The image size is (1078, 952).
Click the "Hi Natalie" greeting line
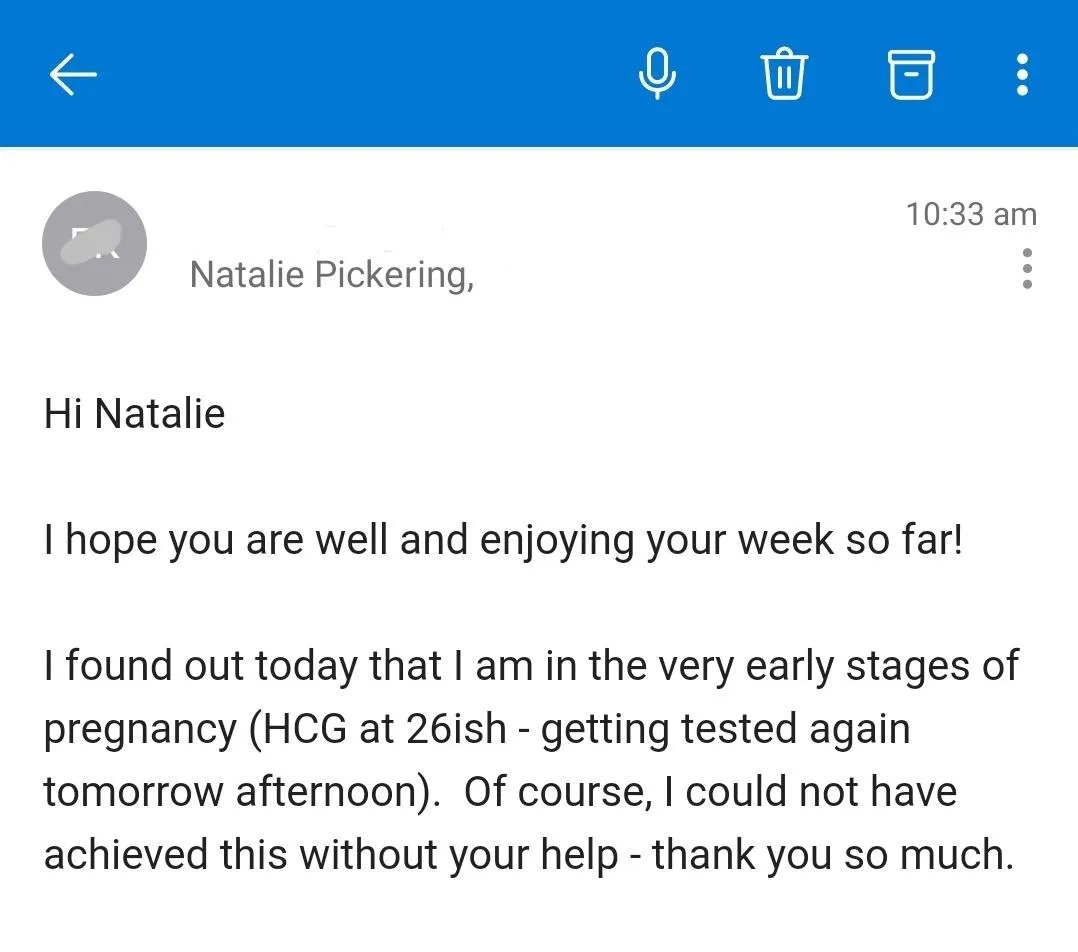tap(135, 414)
